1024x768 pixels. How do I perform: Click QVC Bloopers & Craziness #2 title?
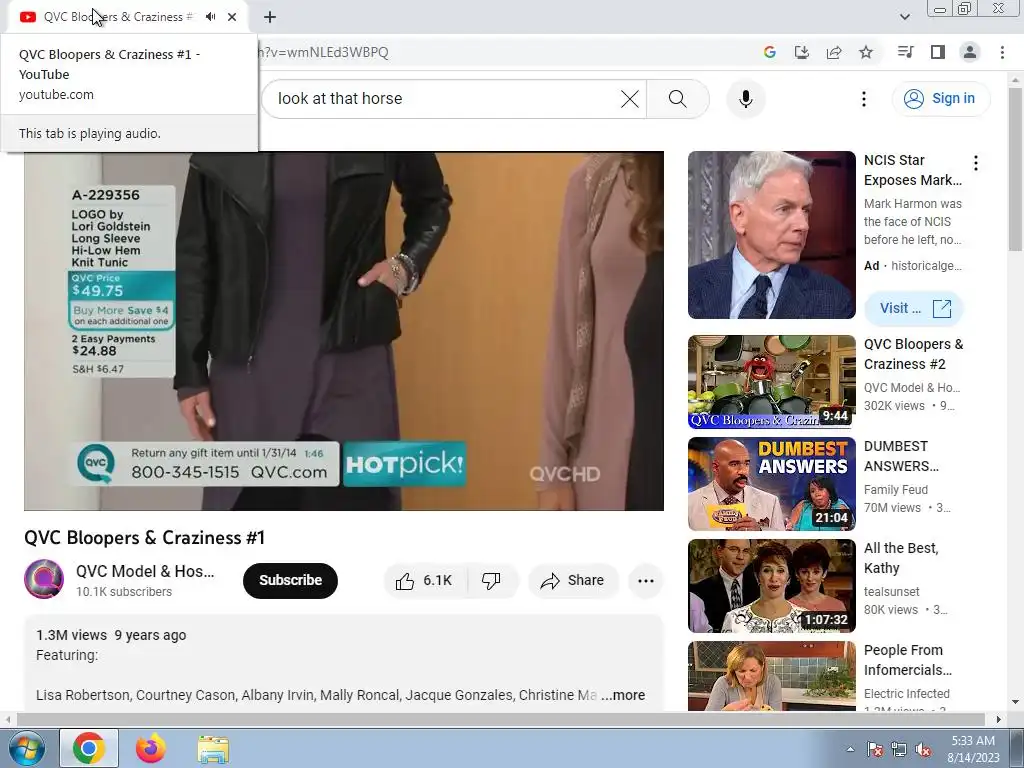(x=913, y=354)
